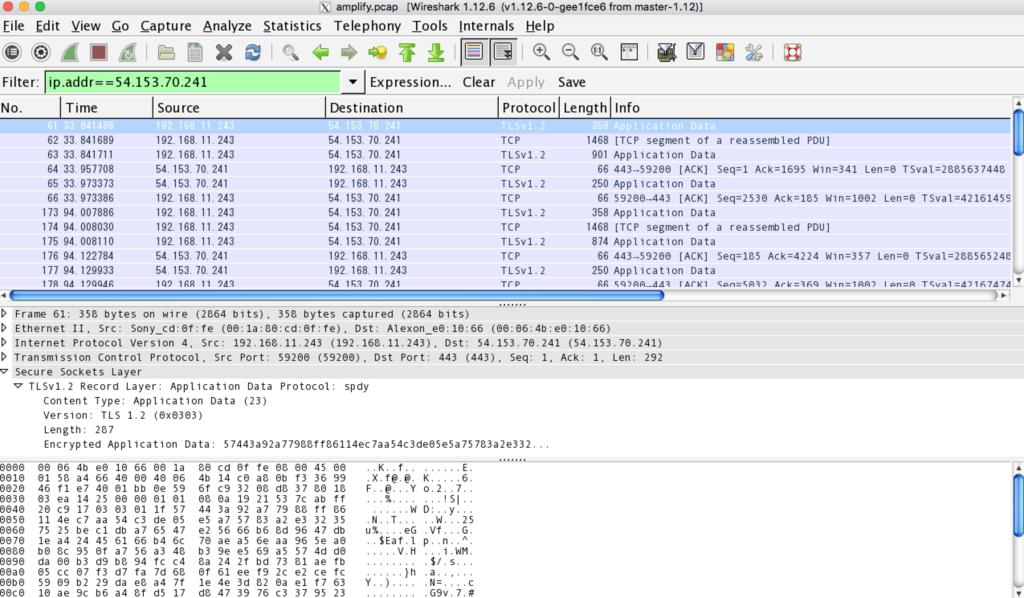Expand Internet Protocol Version 4 row
Image resolution: width=1024 pixels, height=598 pixels.
tap(5, 343)
